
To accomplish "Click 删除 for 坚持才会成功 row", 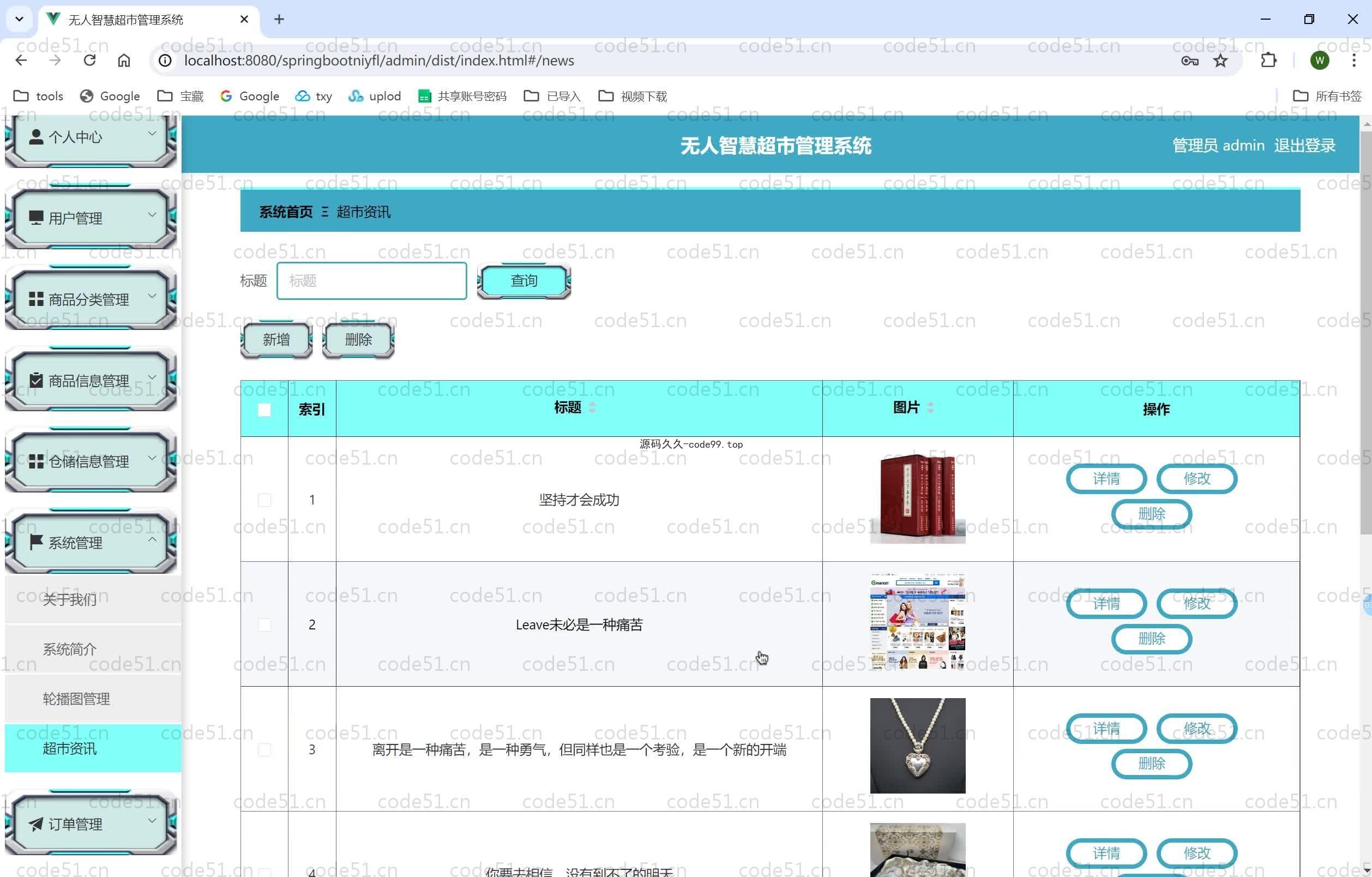I will click(1152, 513).
